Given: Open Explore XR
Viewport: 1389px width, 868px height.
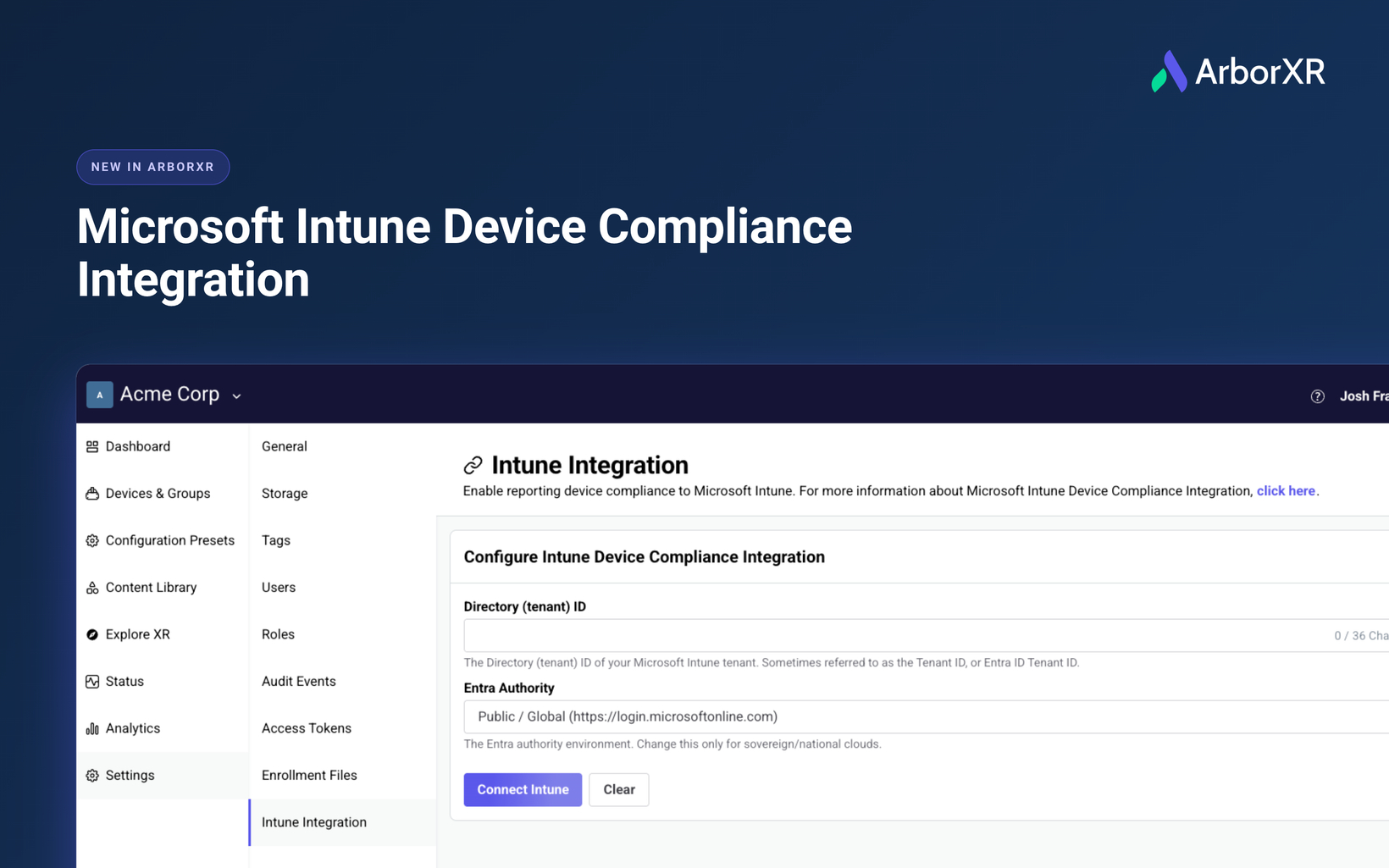Looking at the screenshot, I should (x=163, y=634).
